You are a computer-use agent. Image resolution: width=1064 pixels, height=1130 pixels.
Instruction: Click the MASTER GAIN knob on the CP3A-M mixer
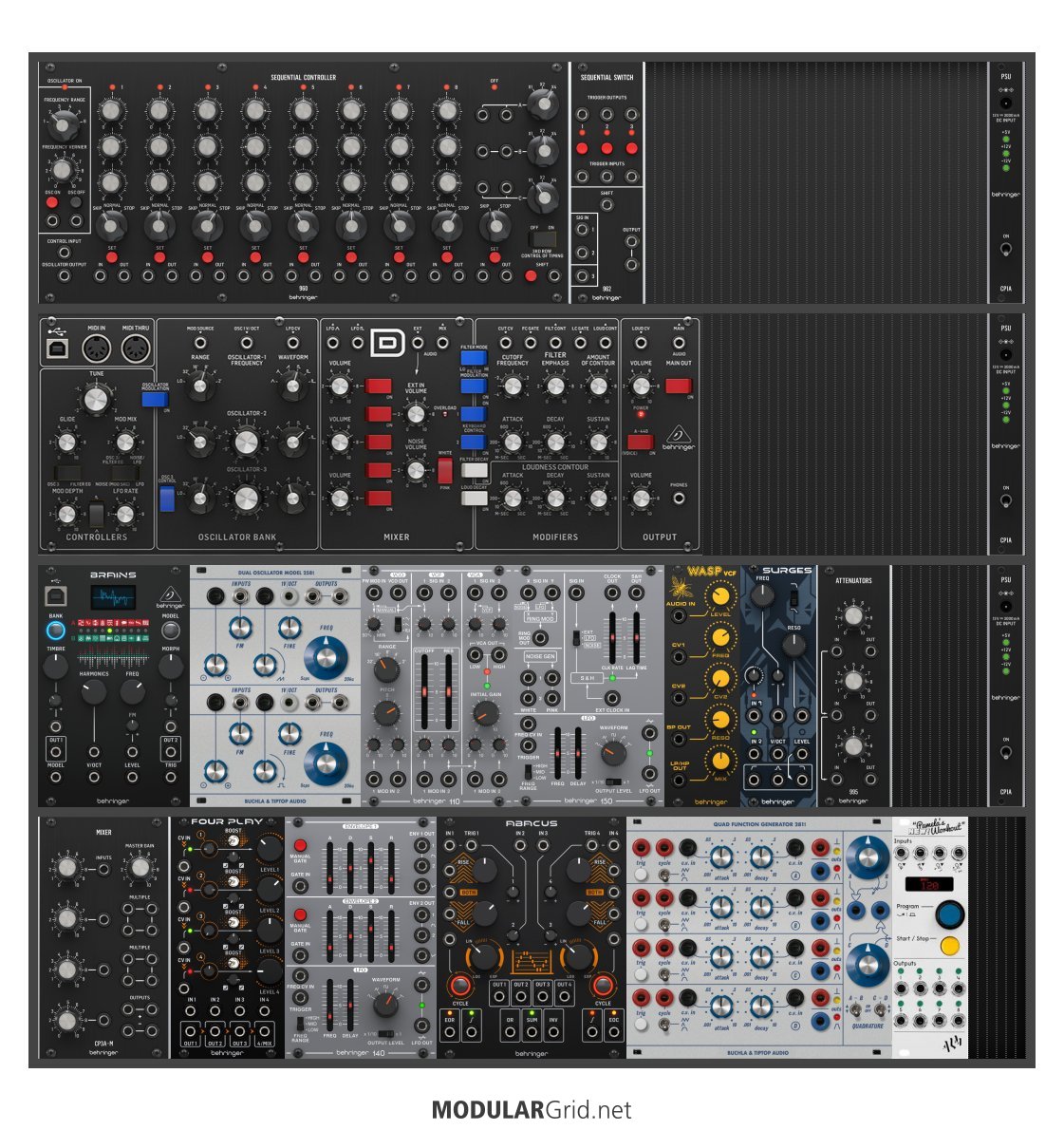(140, 868)
